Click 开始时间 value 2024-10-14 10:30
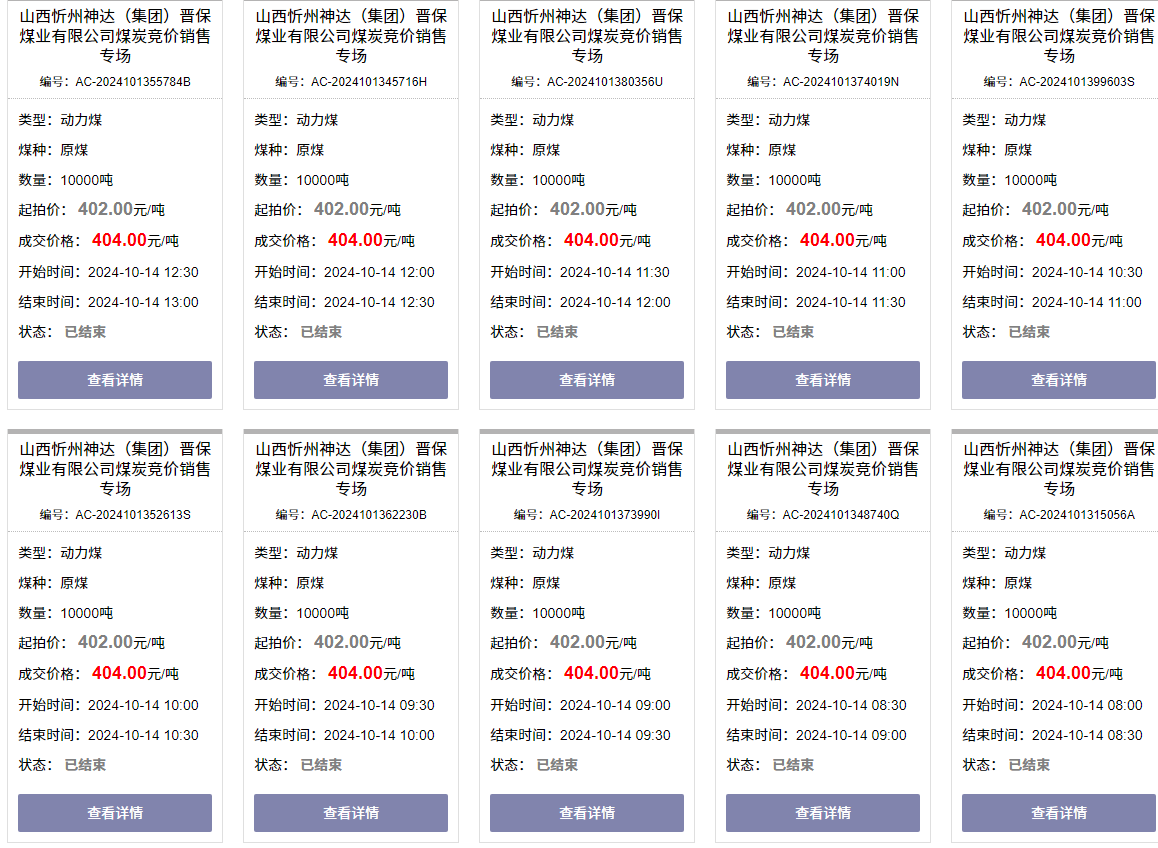 tap(1087, 272)
